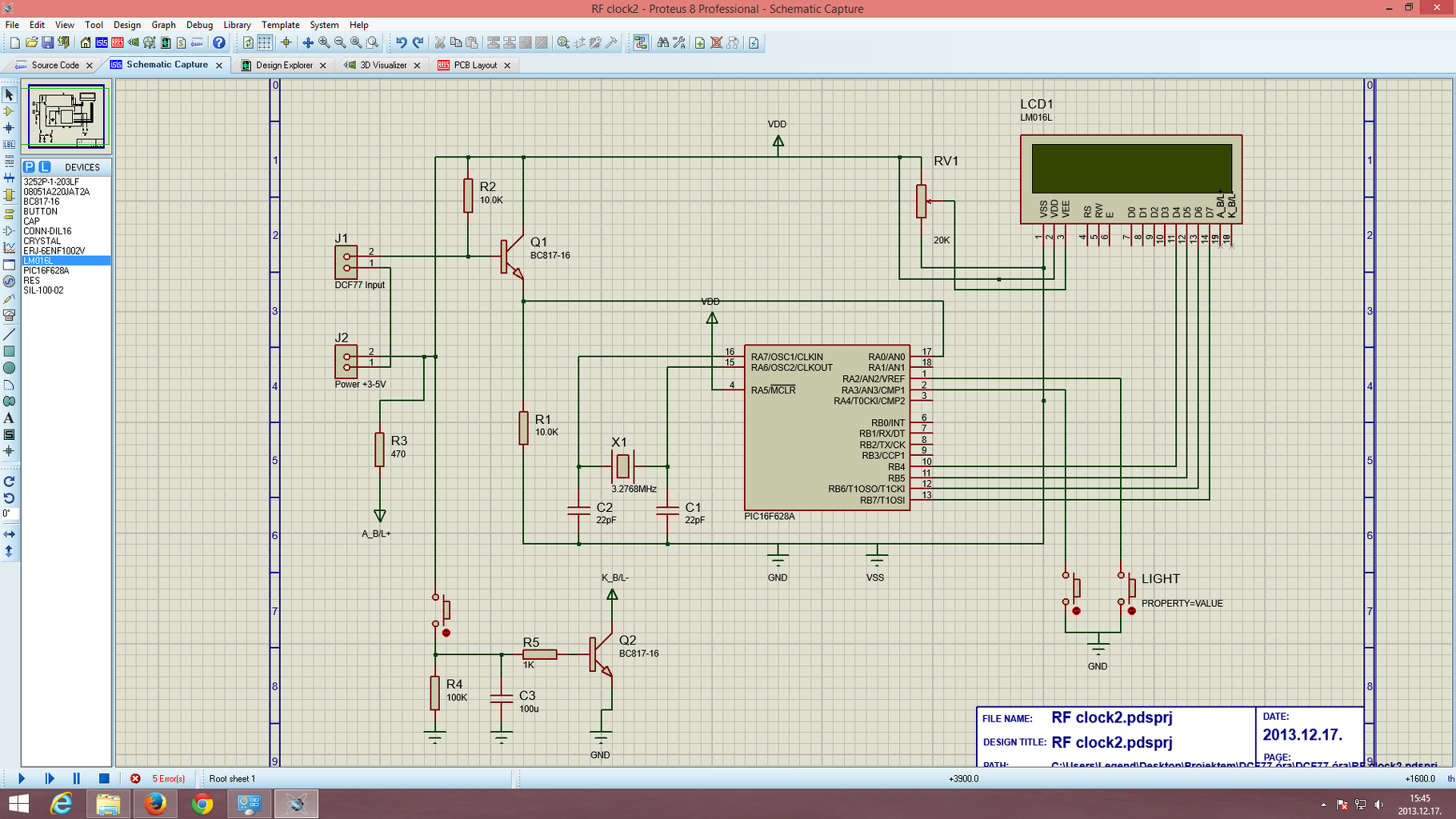This screenshot has height=819, width=1456.
Task: Open the File menu
Action: tap(12, 25)
